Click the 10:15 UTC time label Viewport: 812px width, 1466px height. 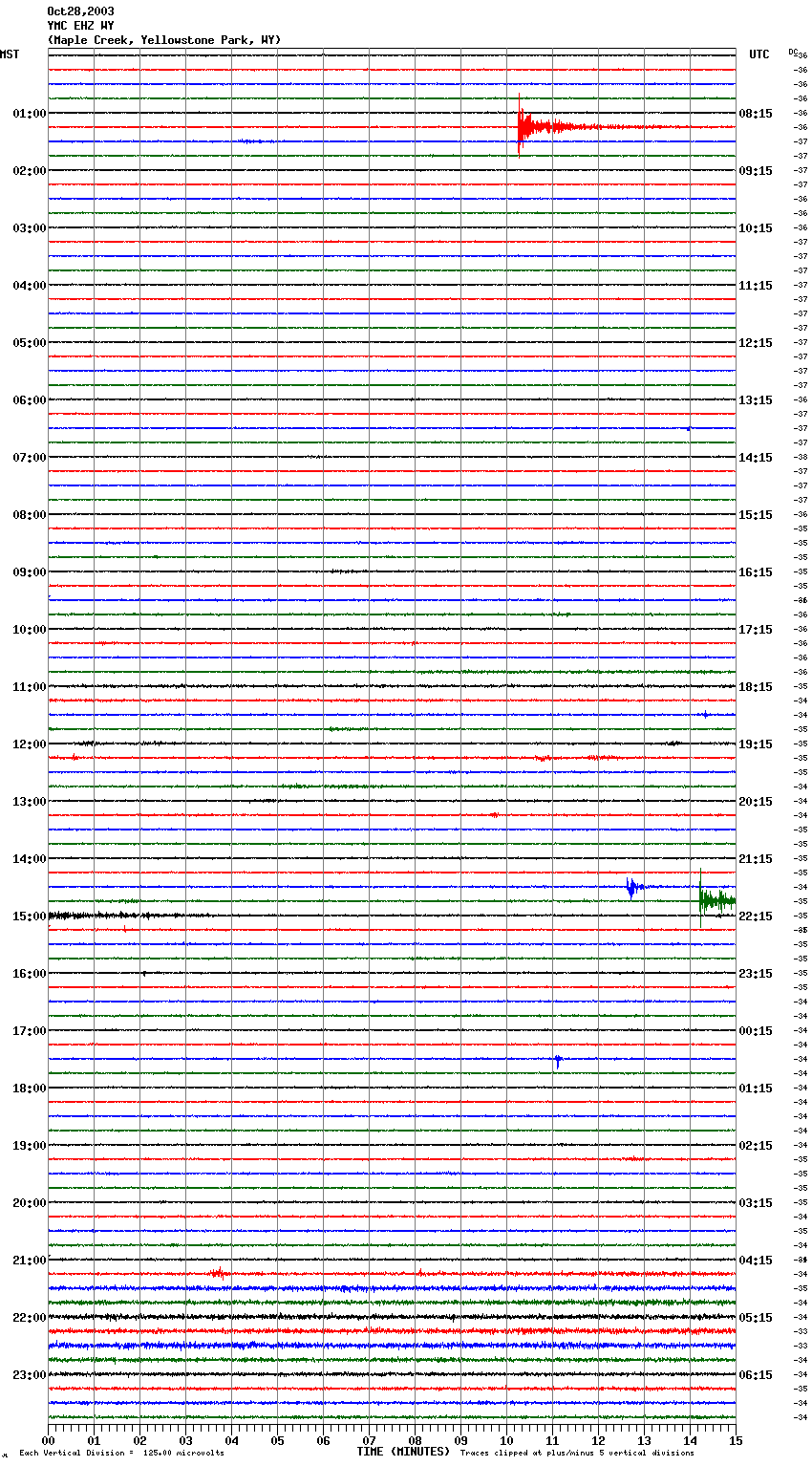click(756, 228)
